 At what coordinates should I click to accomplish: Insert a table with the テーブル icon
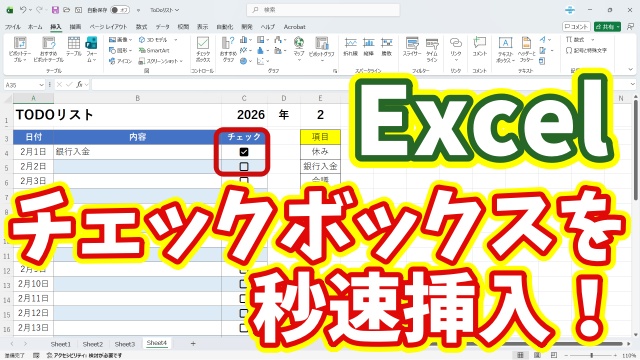point(74,46)
